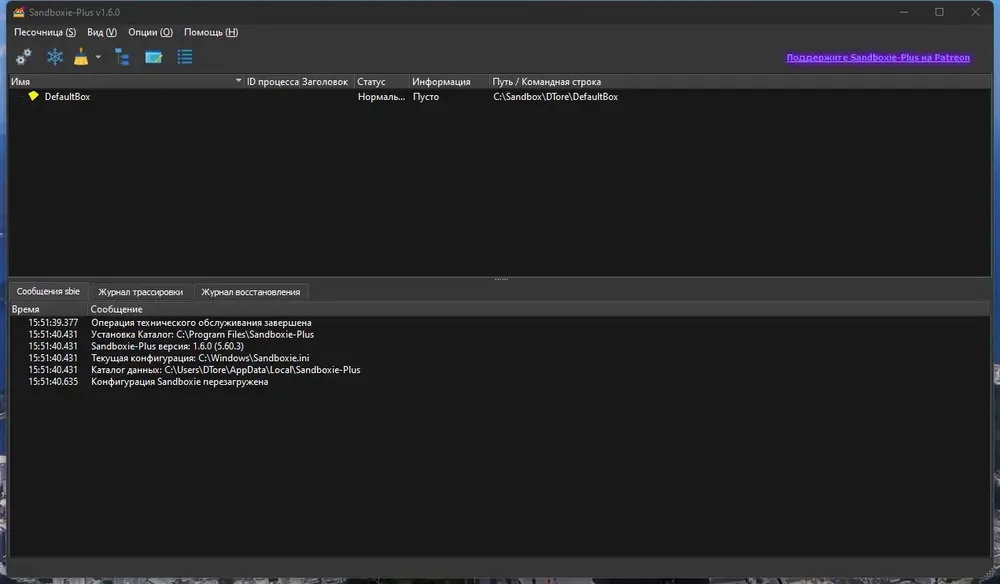This screenshot has width=1000, height=584.
Task: Open the dropdown arrow beside the broom
Action: click(98, 57)
